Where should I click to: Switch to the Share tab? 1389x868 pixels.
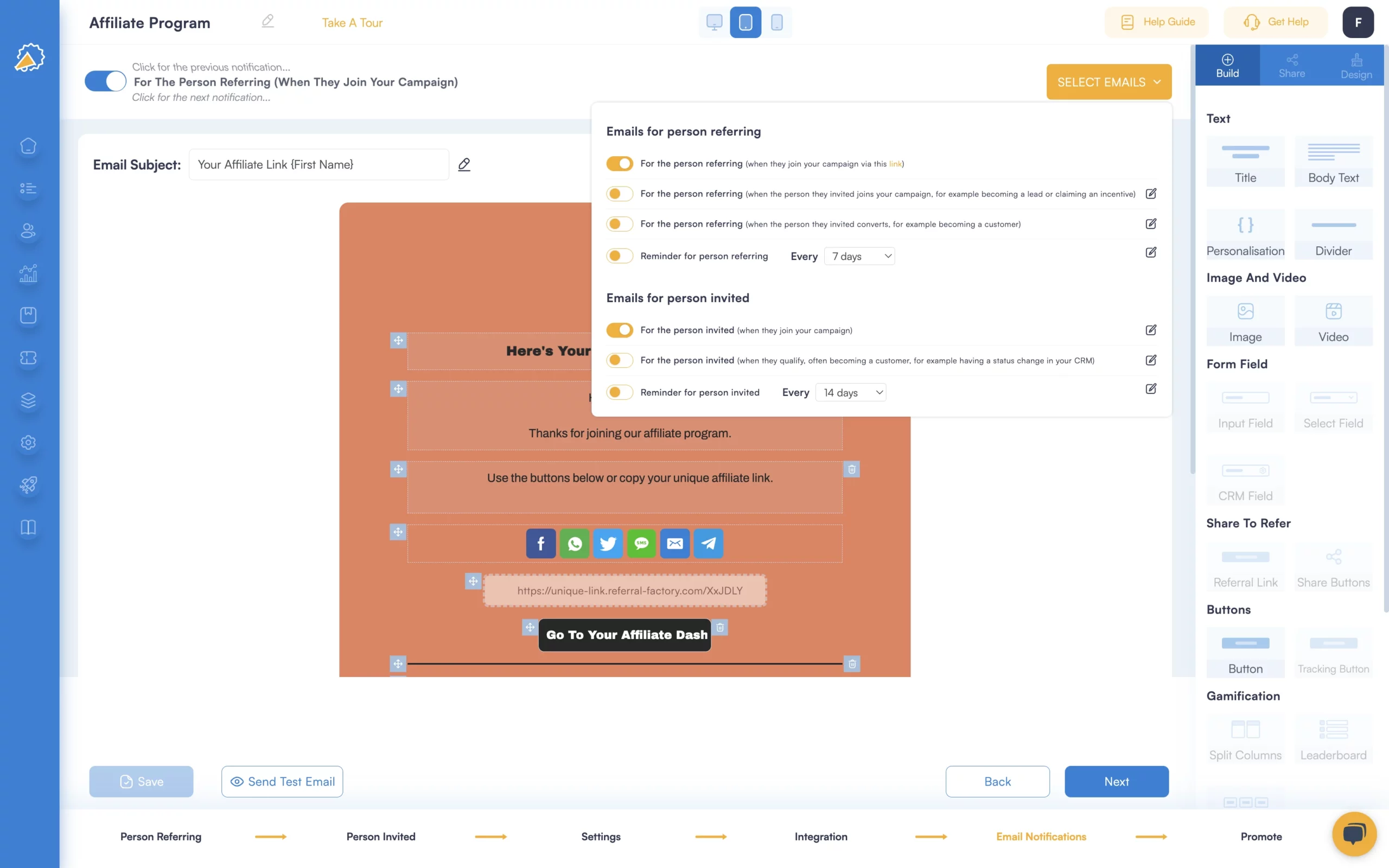click(1291, 65)
